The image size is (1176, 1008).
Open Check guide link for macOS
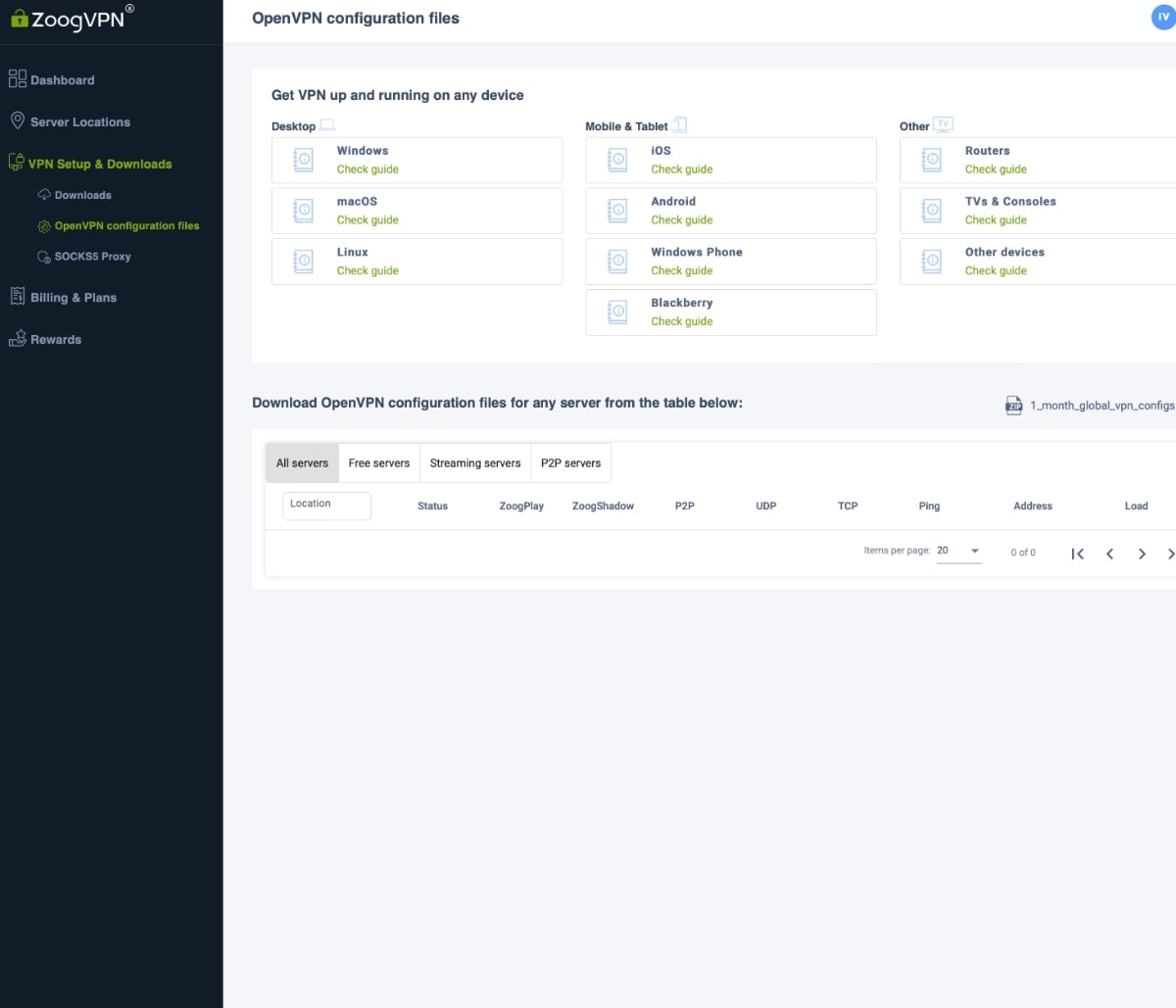click(x=367, y=220)
